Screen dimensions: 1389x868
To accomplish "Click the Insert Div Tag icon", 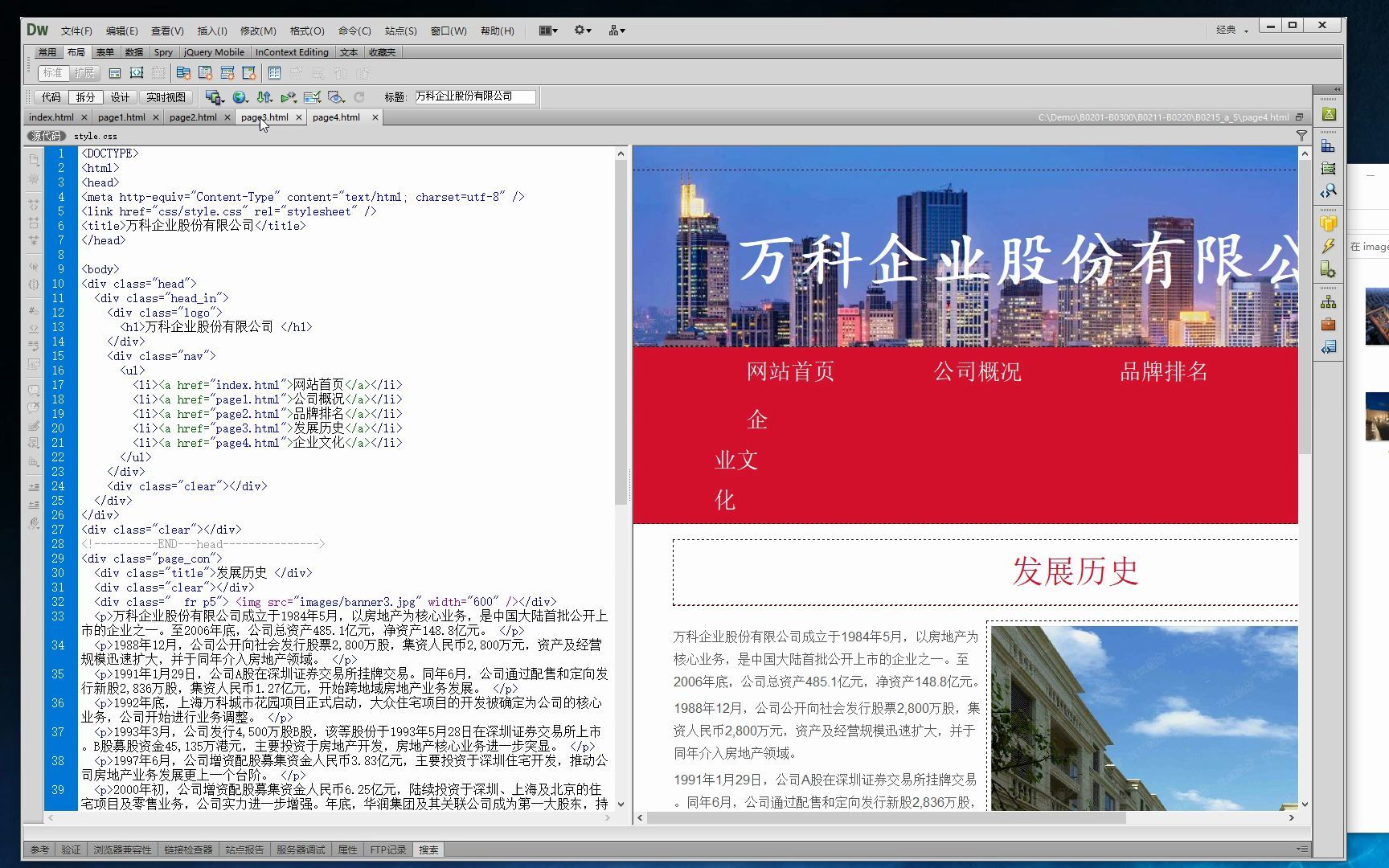I will tap(115, 73).
